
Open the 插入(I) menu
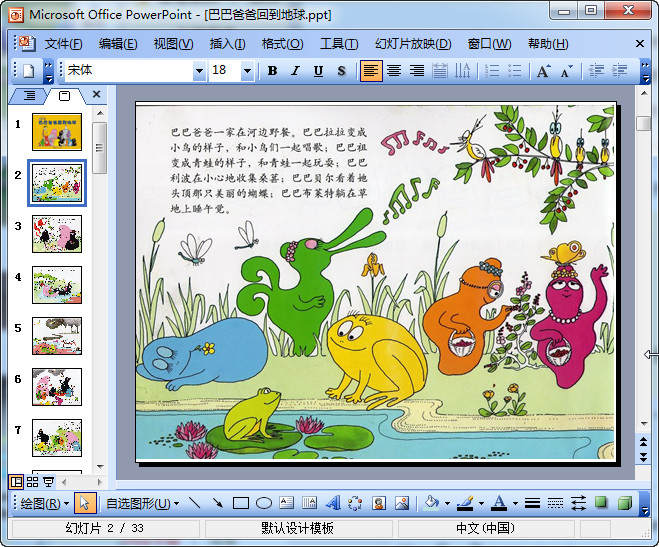pos(227,44)
